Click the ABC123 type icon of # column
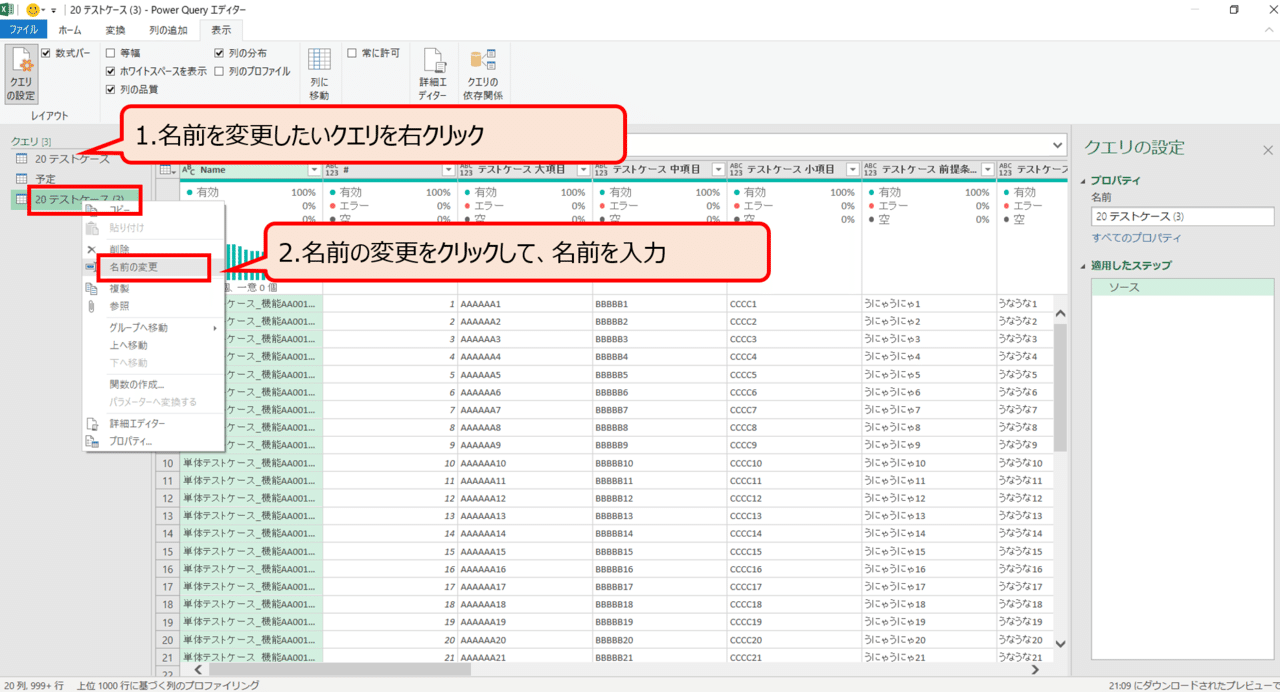Screen dimensions: 1280x692 (x=332, y=170)
